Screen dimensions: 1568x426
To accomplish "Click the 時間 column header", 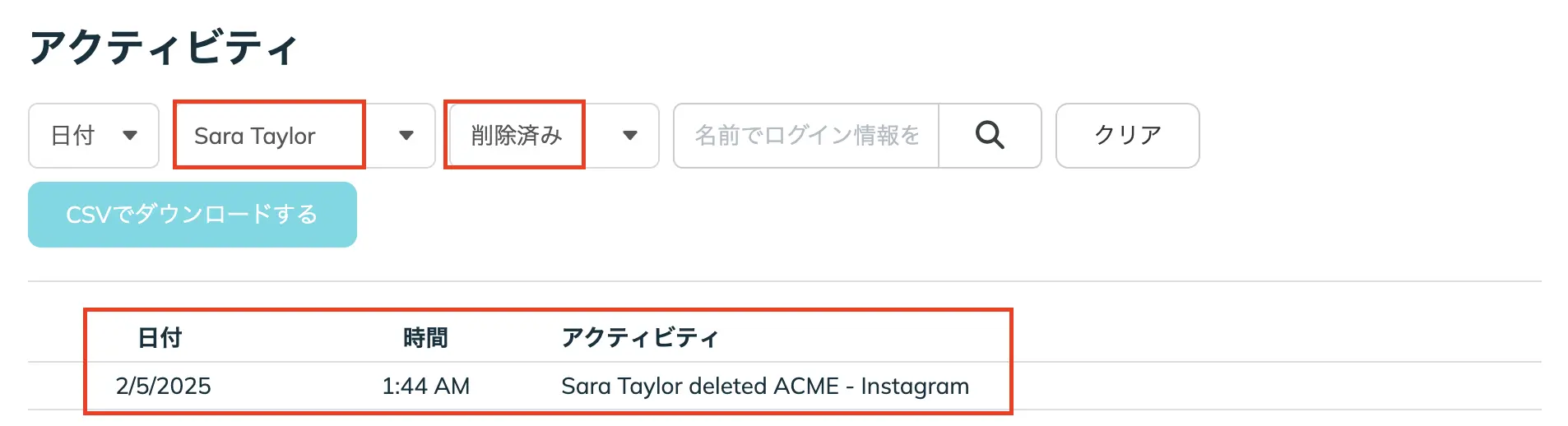I will (425, 338).
